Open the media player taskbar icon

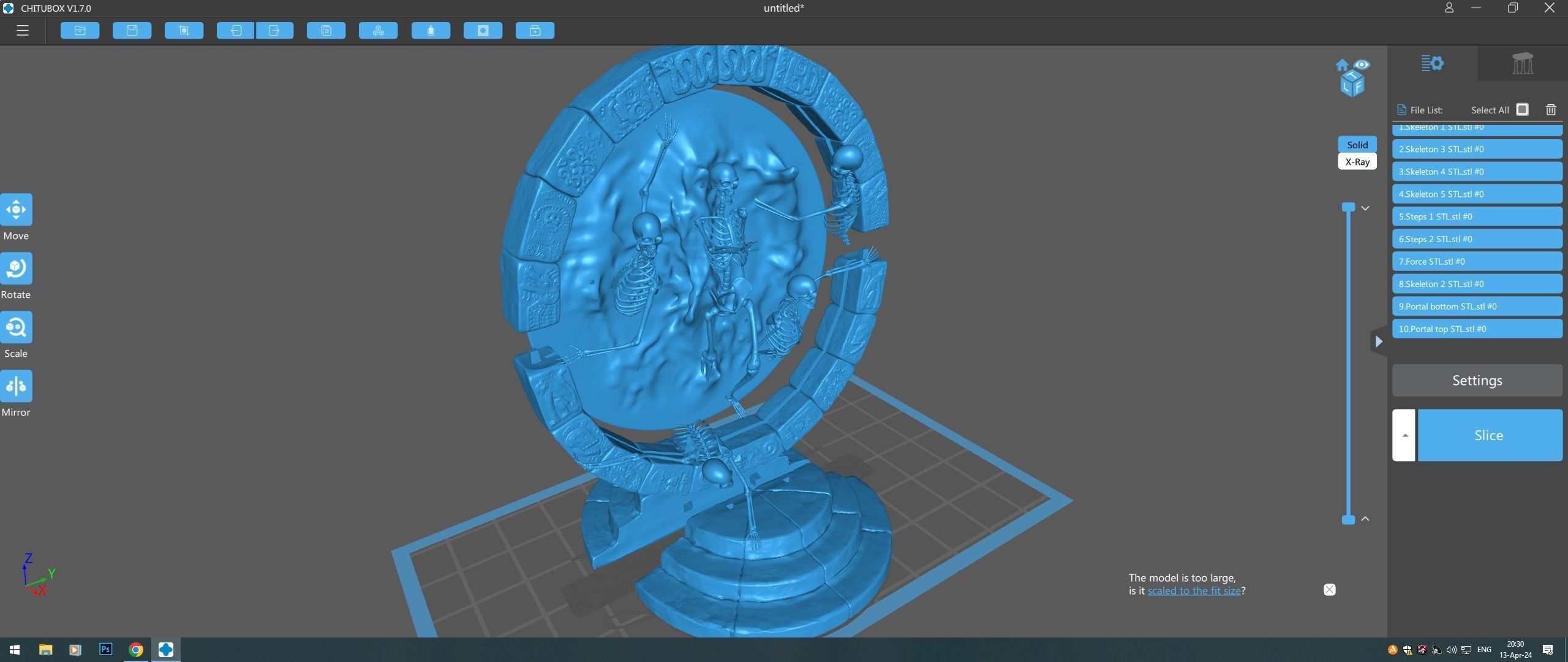click(x=75, y=650)
